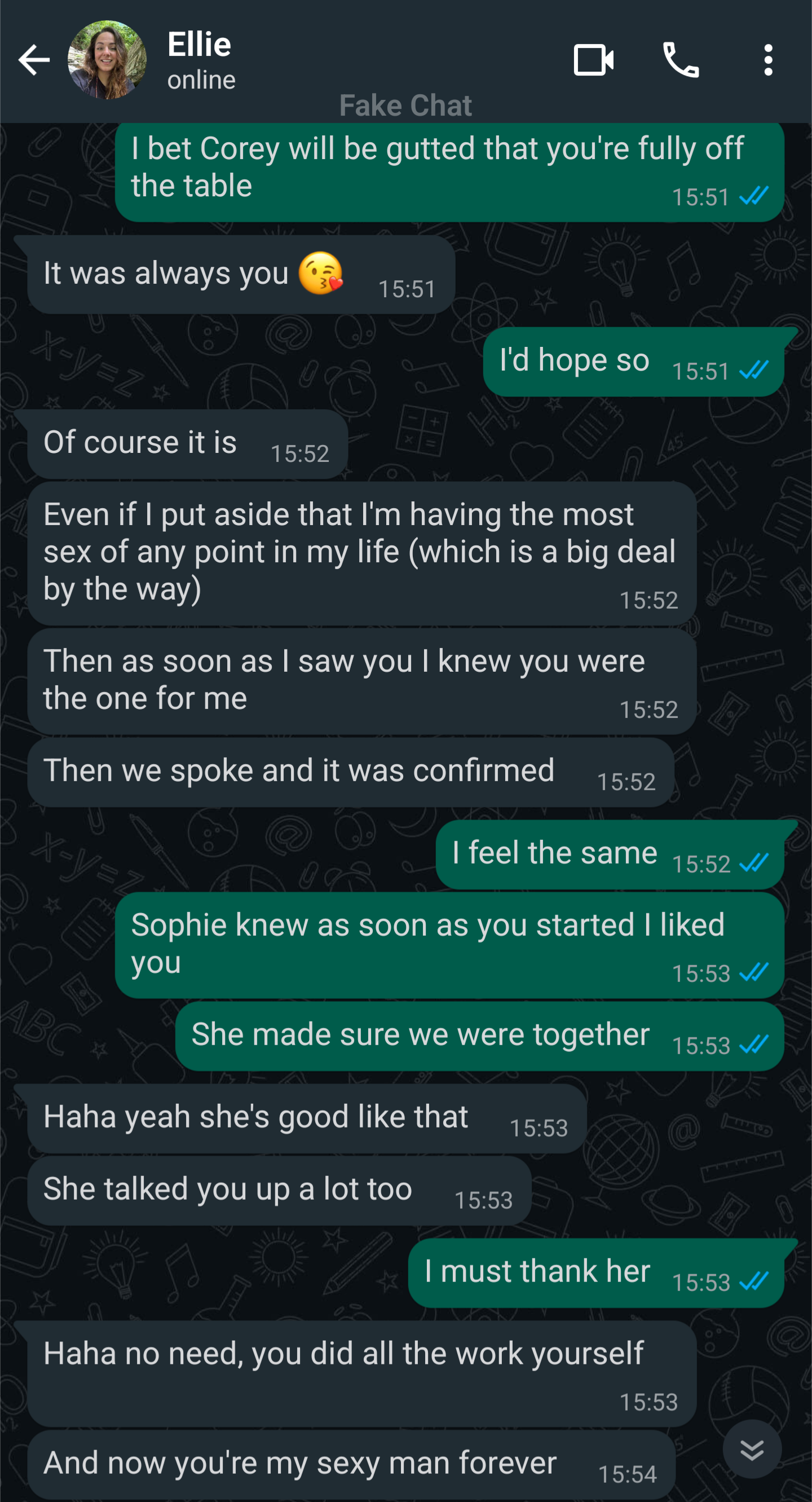Select 'Then we spoke and it was confirmed' bubble
Image resolution: width=812 pixels, height=1502 pixels.
click(x=351, y=773)
